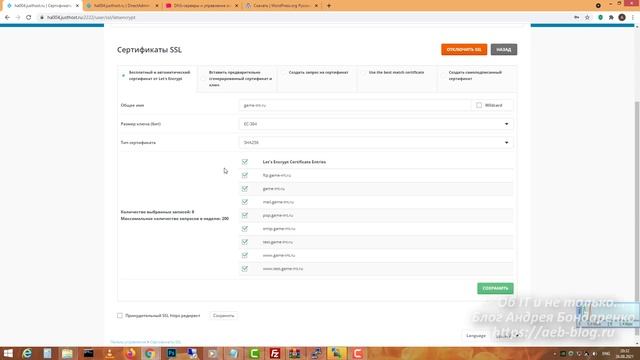Viewport: 640px width, 360px height.
Task: Close the DNS servers tab
Action: 236,6
